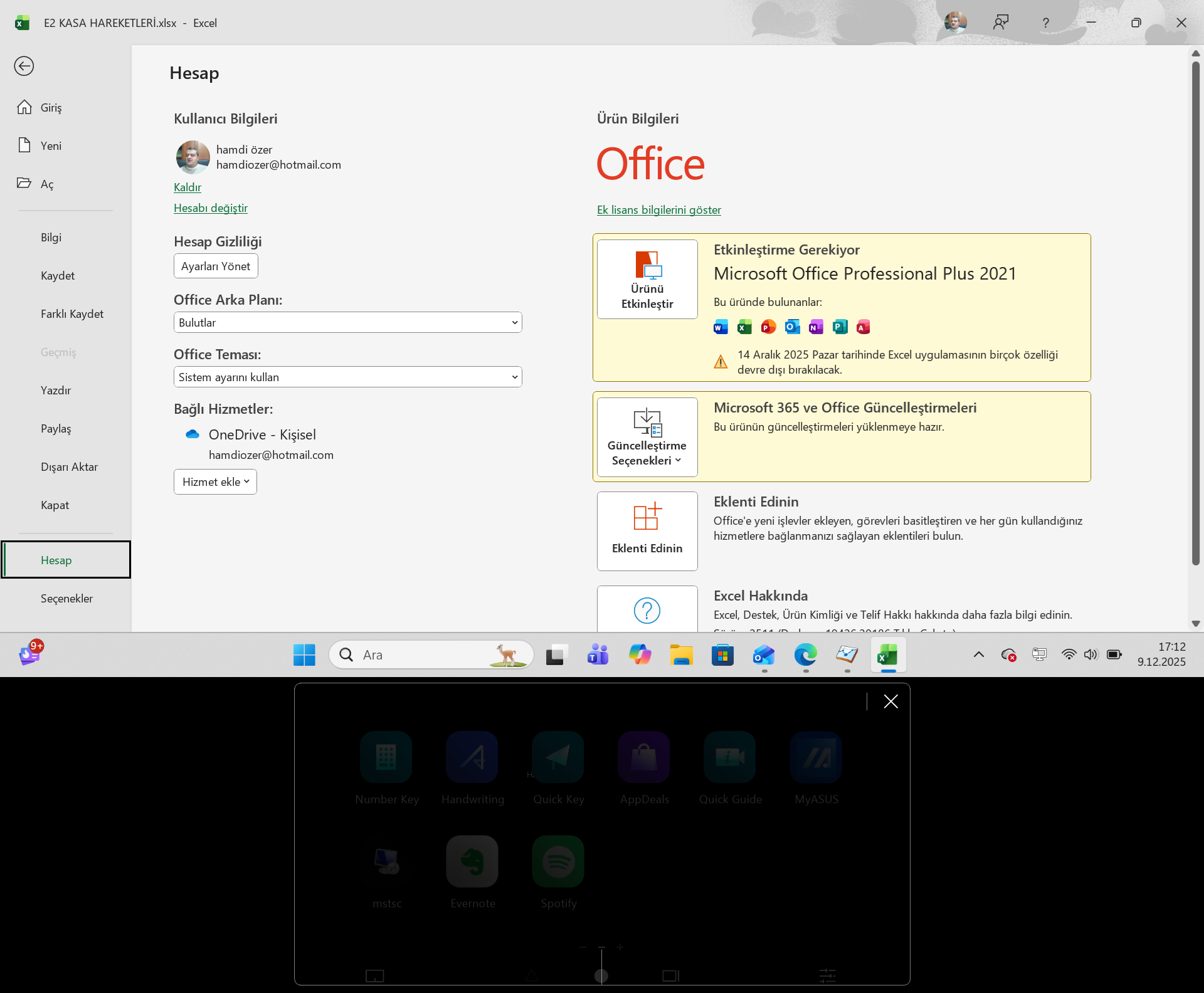Open the Yazdır page

(66, 390)
